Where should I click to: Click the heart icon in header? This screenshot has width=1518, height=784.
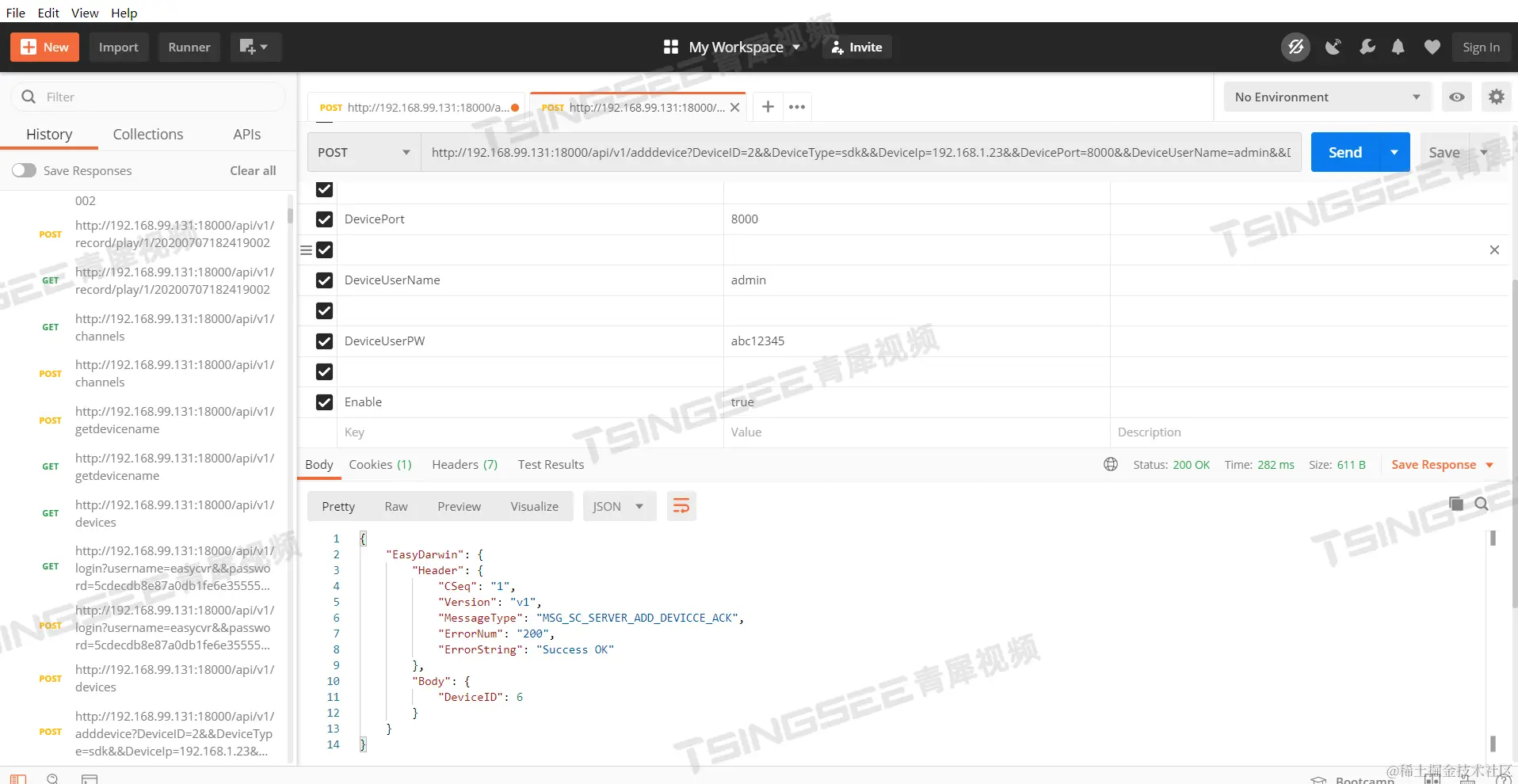pos(1432,48)
